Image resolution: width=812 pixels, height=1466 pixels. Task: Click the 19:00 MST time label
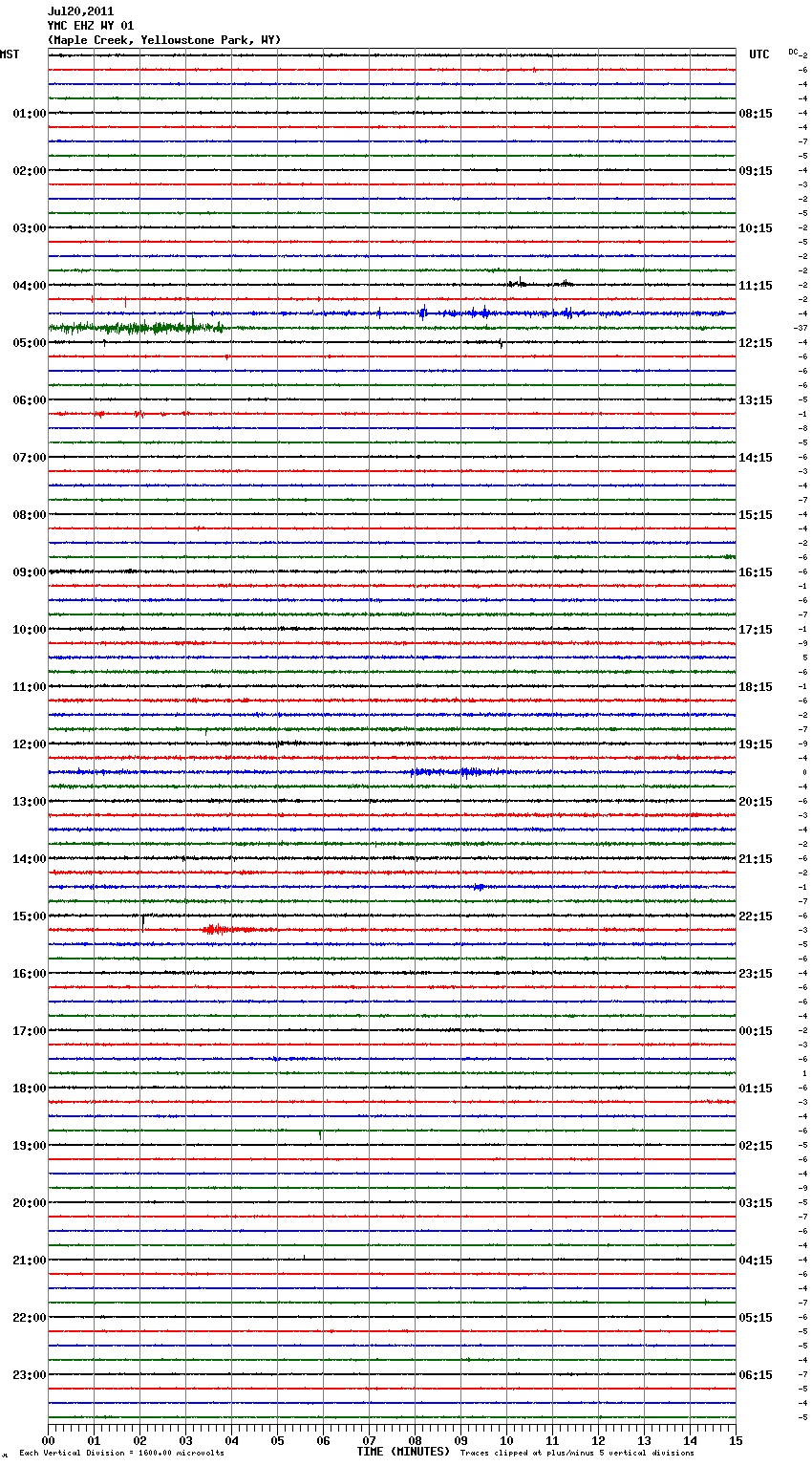pos(30,1146)
